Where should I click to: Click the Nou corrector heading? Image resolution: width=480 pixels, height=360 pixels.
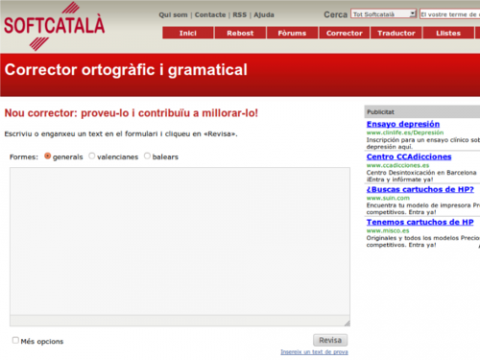click(x=131, y=113)
